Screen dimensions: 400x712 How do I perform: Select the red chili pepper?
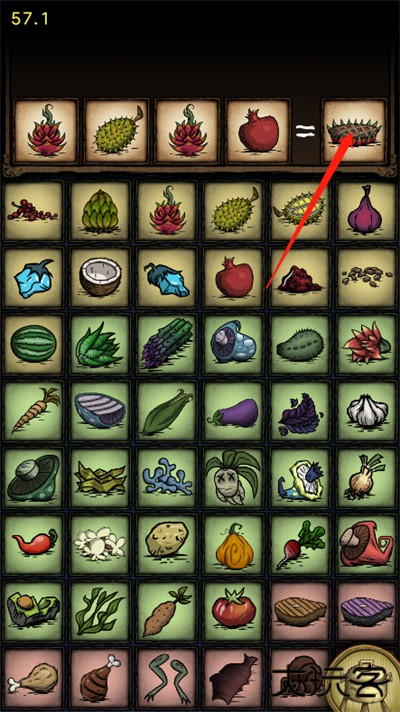click(34, 544)
